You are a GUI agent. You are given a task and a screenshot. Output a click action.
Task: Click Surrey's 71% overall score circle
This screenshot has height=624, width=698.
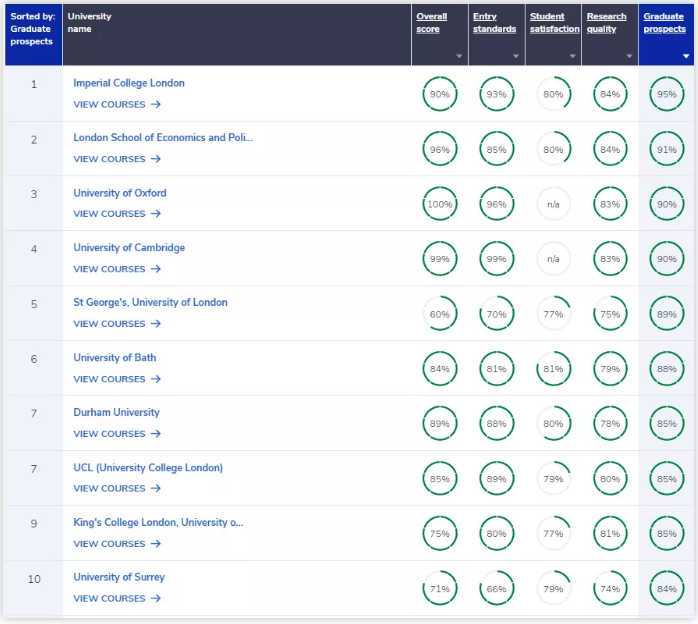click(x=440, y=588)
